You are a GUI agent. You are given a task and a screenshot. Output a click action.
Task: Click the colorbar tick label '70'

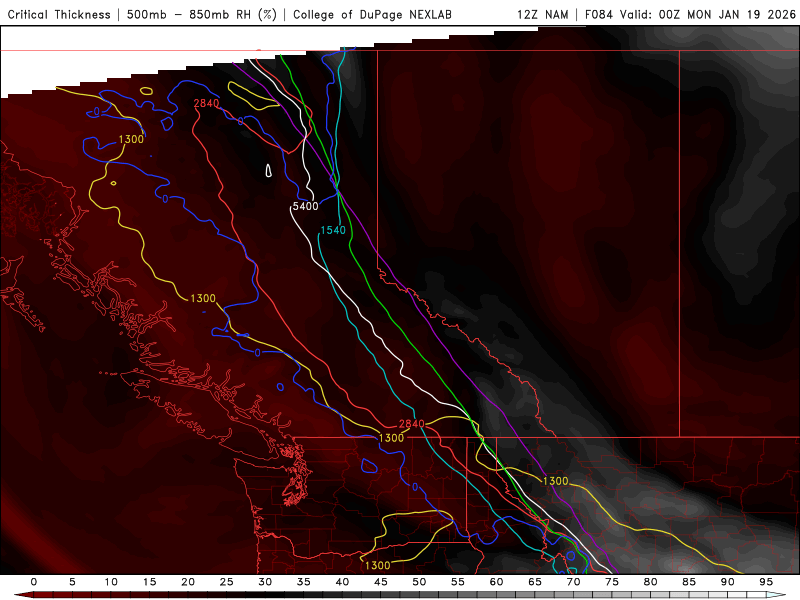(x=573, y=582)
